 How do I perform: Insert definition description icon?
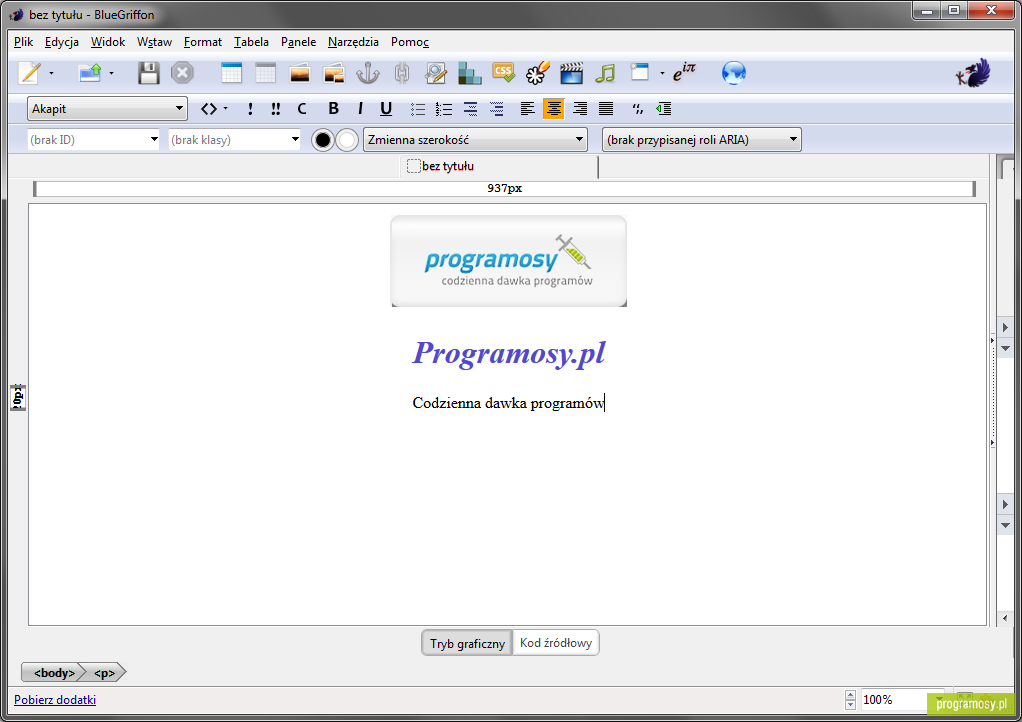click(x=497, y=109)
